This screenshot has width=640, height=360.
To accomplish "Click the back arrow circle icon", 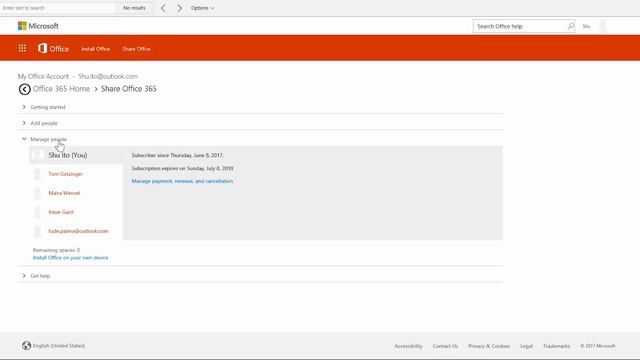I will (24, 89).
